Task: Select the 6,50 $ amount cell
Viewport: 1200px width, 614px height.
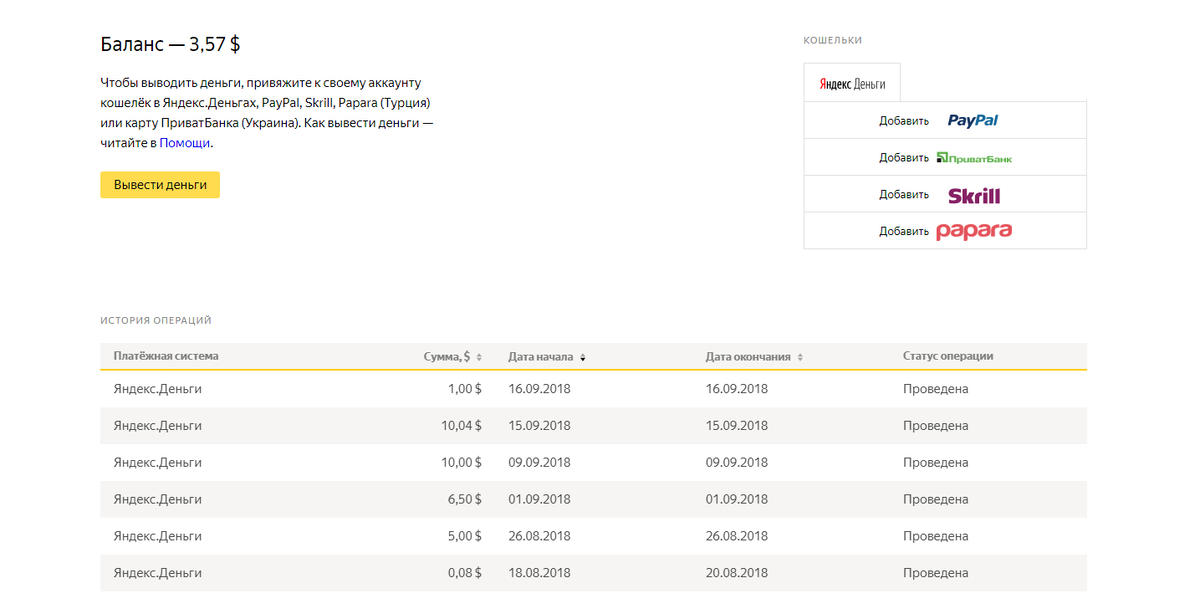Action: tap(464, 499)
